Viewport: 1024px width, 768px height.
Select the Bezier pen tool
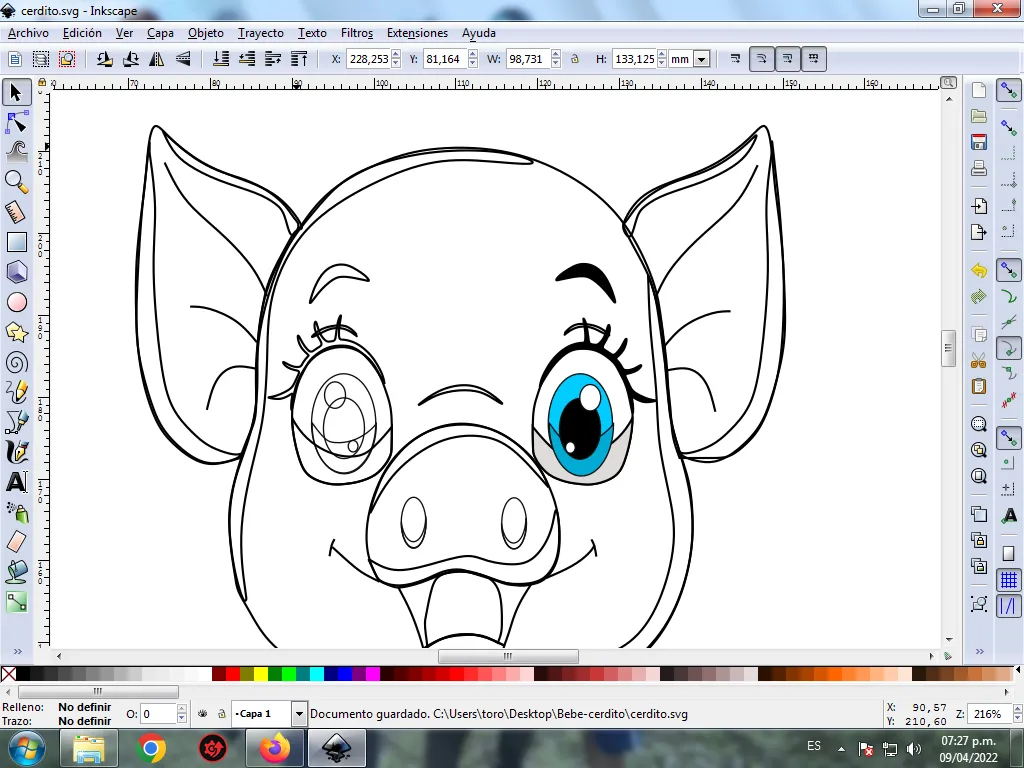(x=16, y=422)
